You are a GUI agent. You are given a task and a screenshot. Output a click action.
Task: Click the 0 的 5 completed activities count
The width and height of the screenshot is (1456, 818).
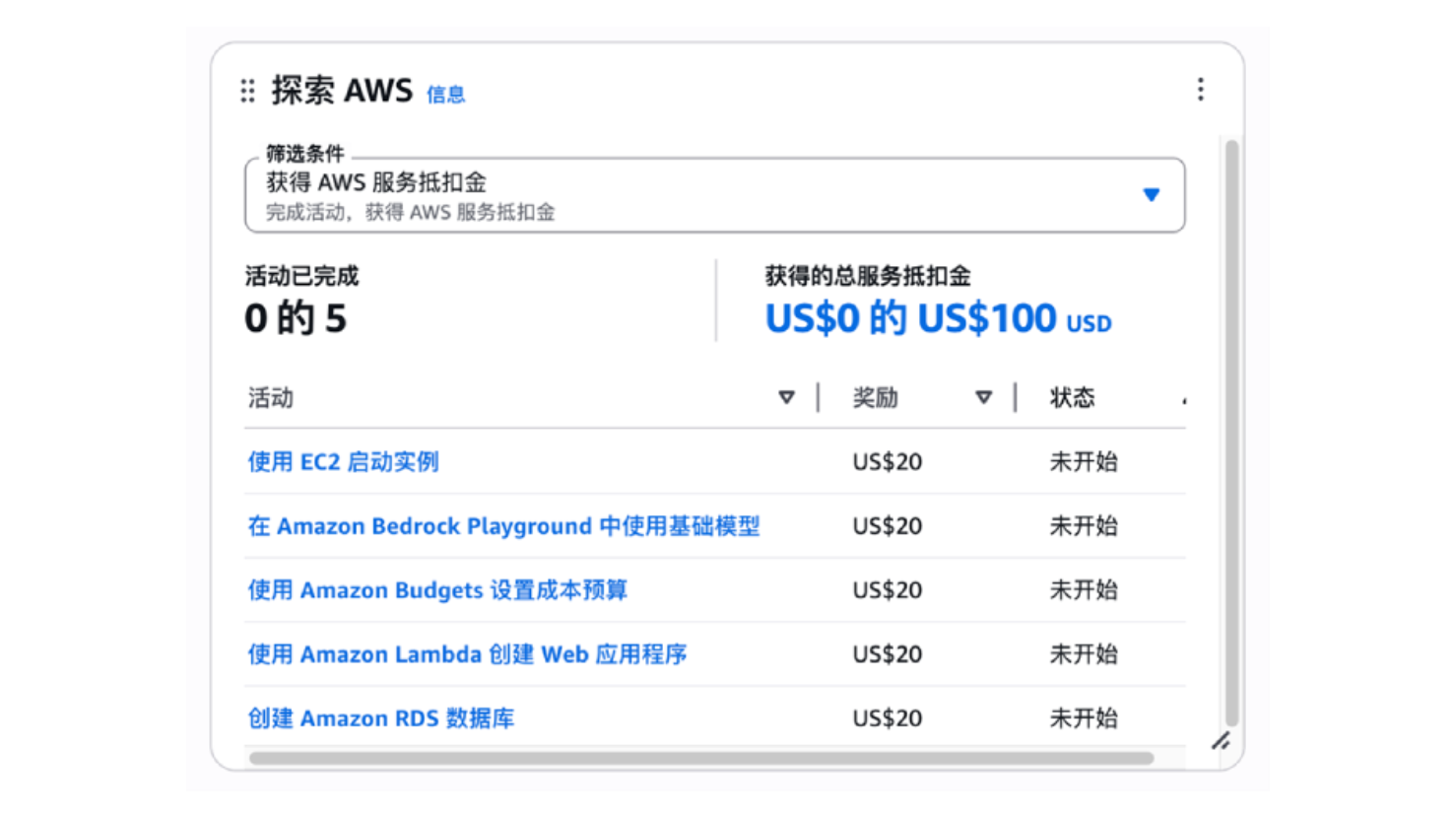click(296, 318)
